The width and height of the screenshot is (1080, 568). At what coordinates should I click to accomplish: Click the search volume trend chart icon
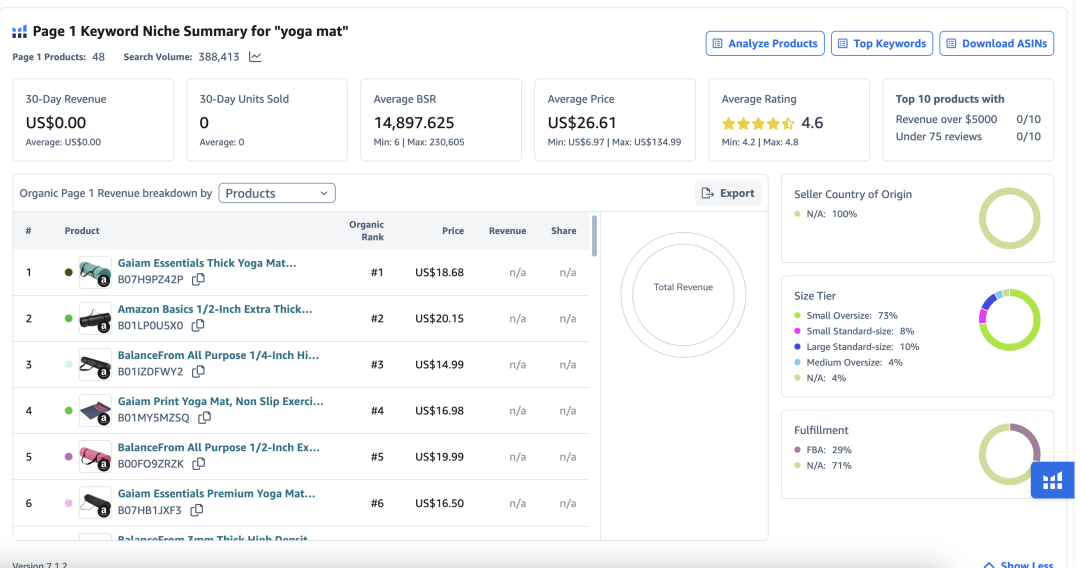click(255, 57)
